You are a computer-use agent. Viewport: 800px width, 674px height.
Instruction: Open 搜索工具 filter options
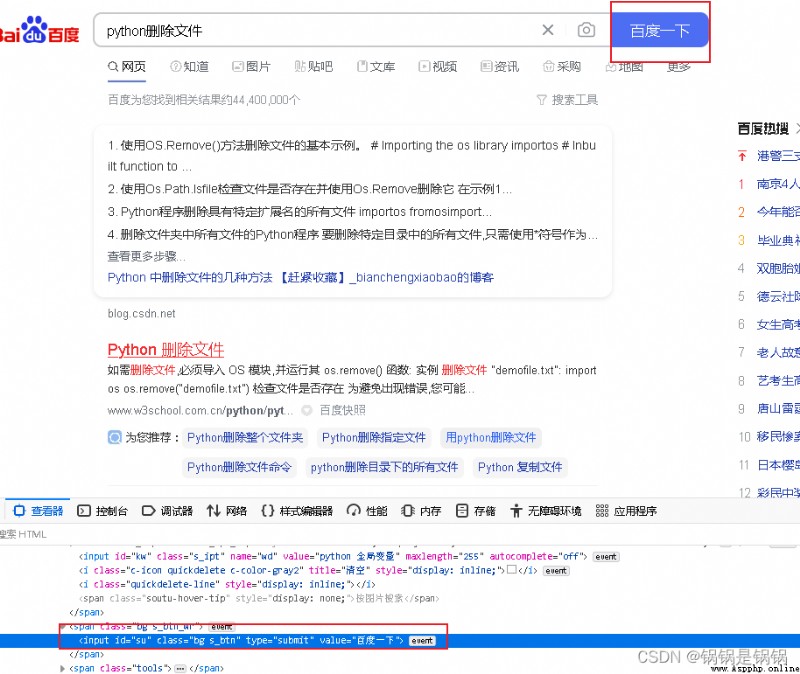click(567, 99)
